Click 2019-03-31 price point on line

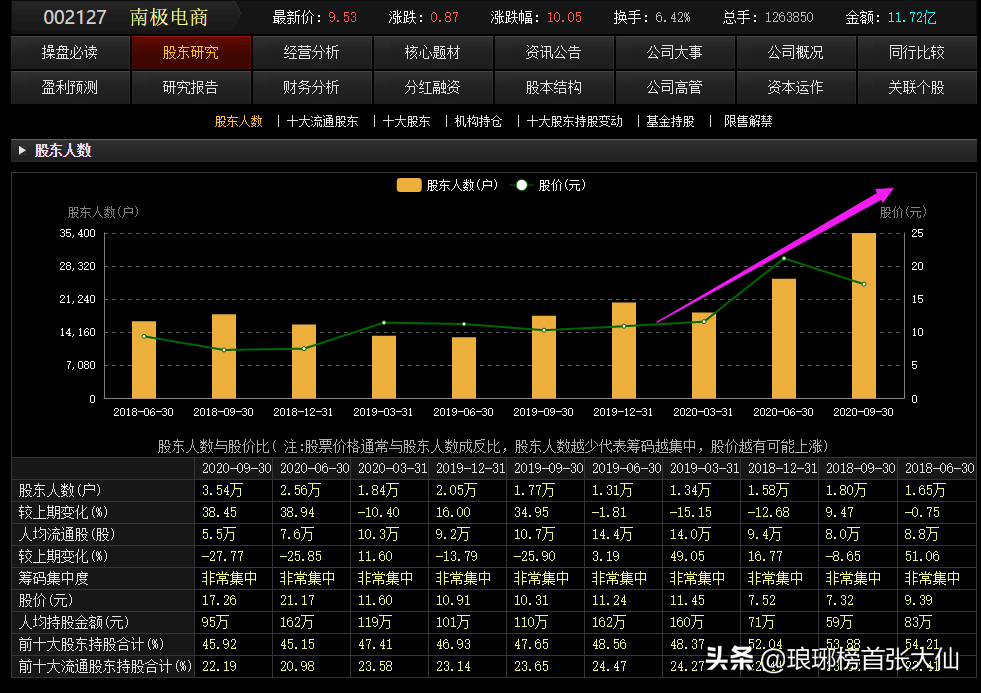pos(384,323)
